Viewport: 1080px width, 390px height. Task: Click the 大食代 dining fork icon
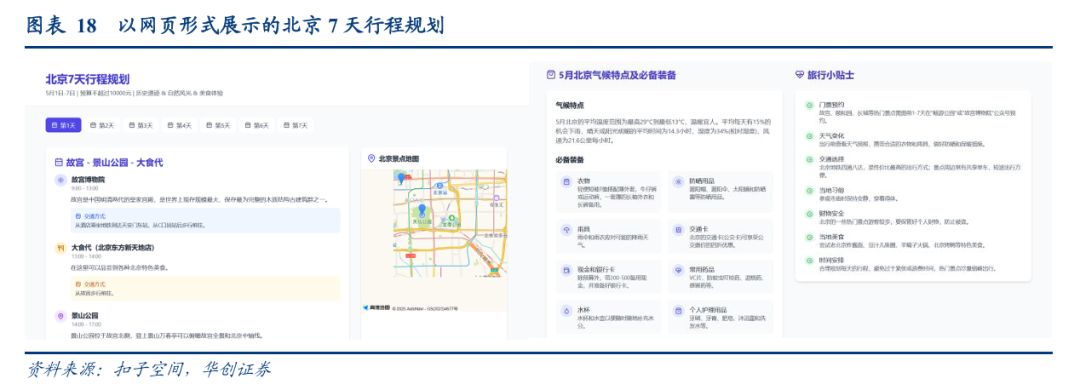click(61, 247)
